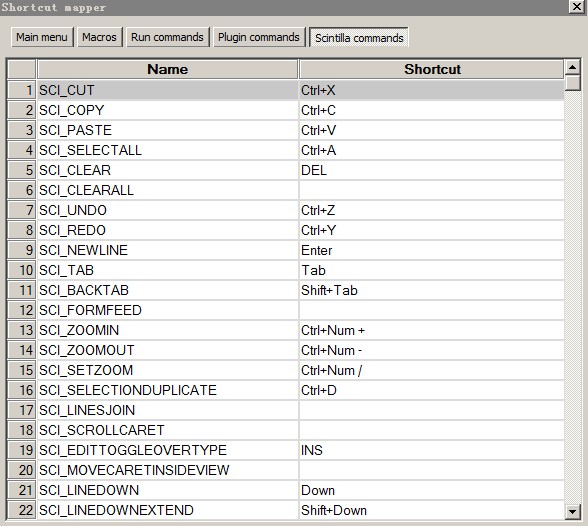Click the Ctrl+A shortcut cell

point(431,150)
